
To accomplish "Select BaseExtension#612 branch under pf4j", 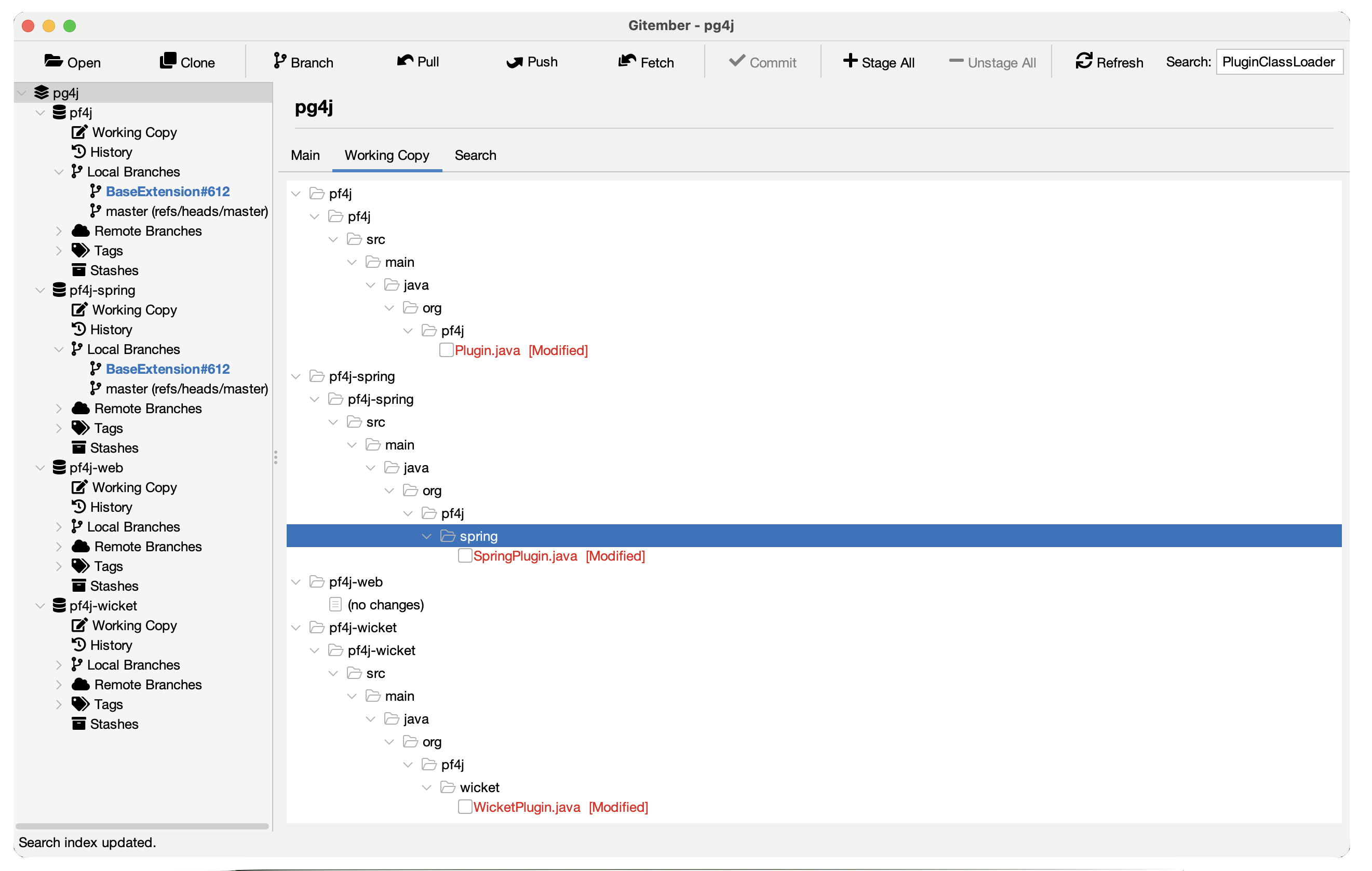I will [168, 192].
